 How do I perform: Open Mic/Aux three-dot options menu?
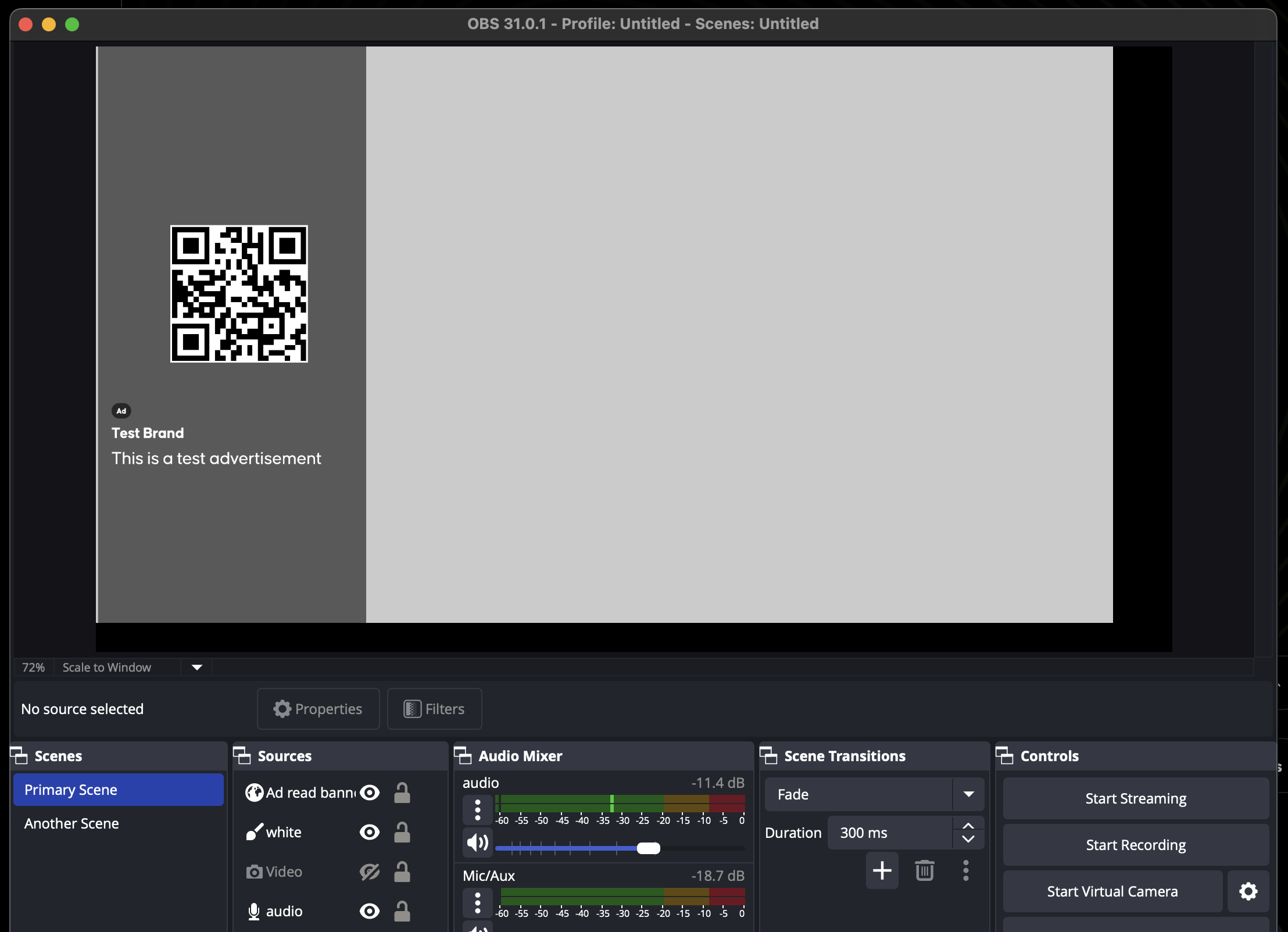point(477,902)
